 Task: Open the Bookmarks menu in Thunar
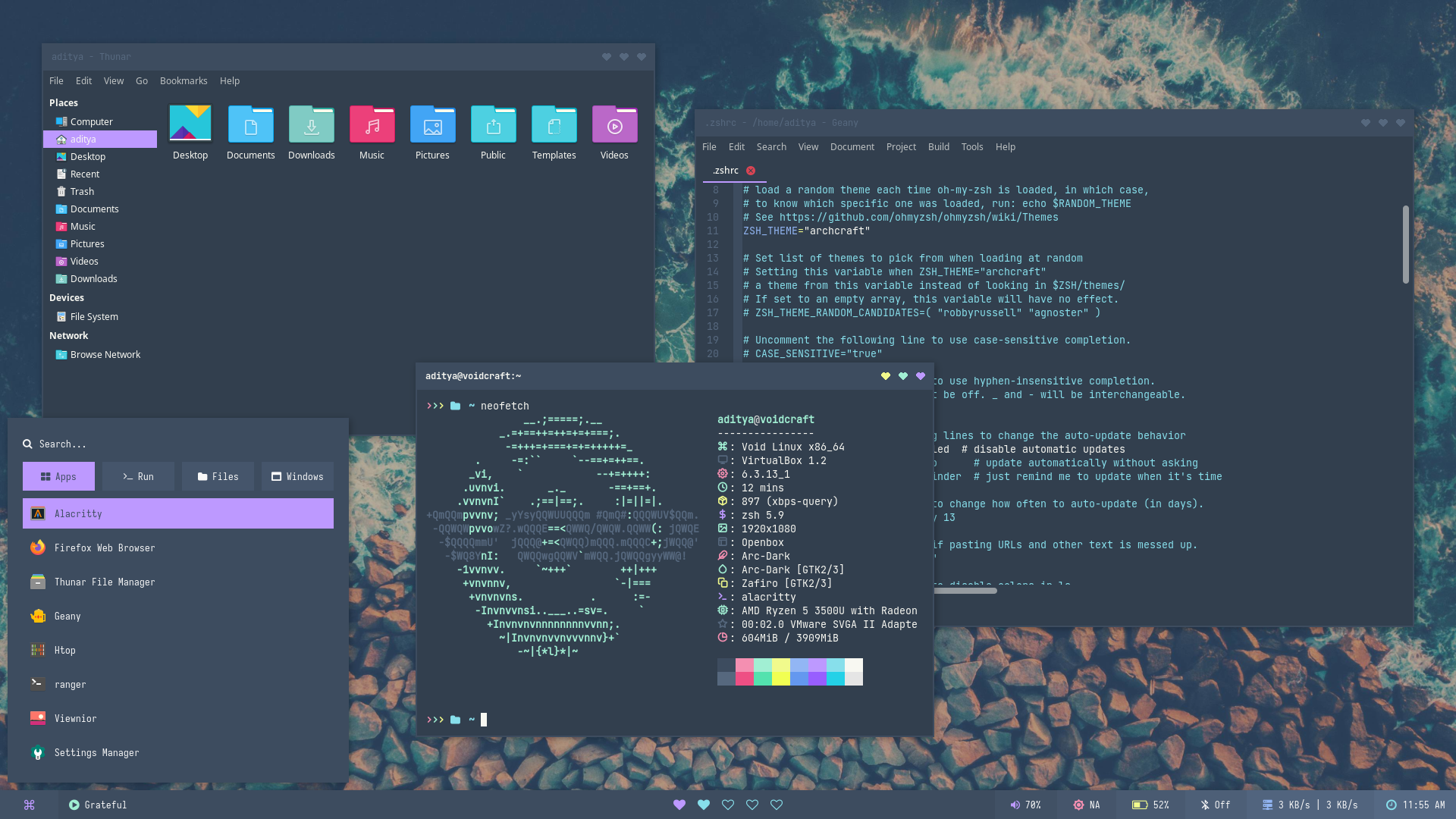tap(183, 80)
